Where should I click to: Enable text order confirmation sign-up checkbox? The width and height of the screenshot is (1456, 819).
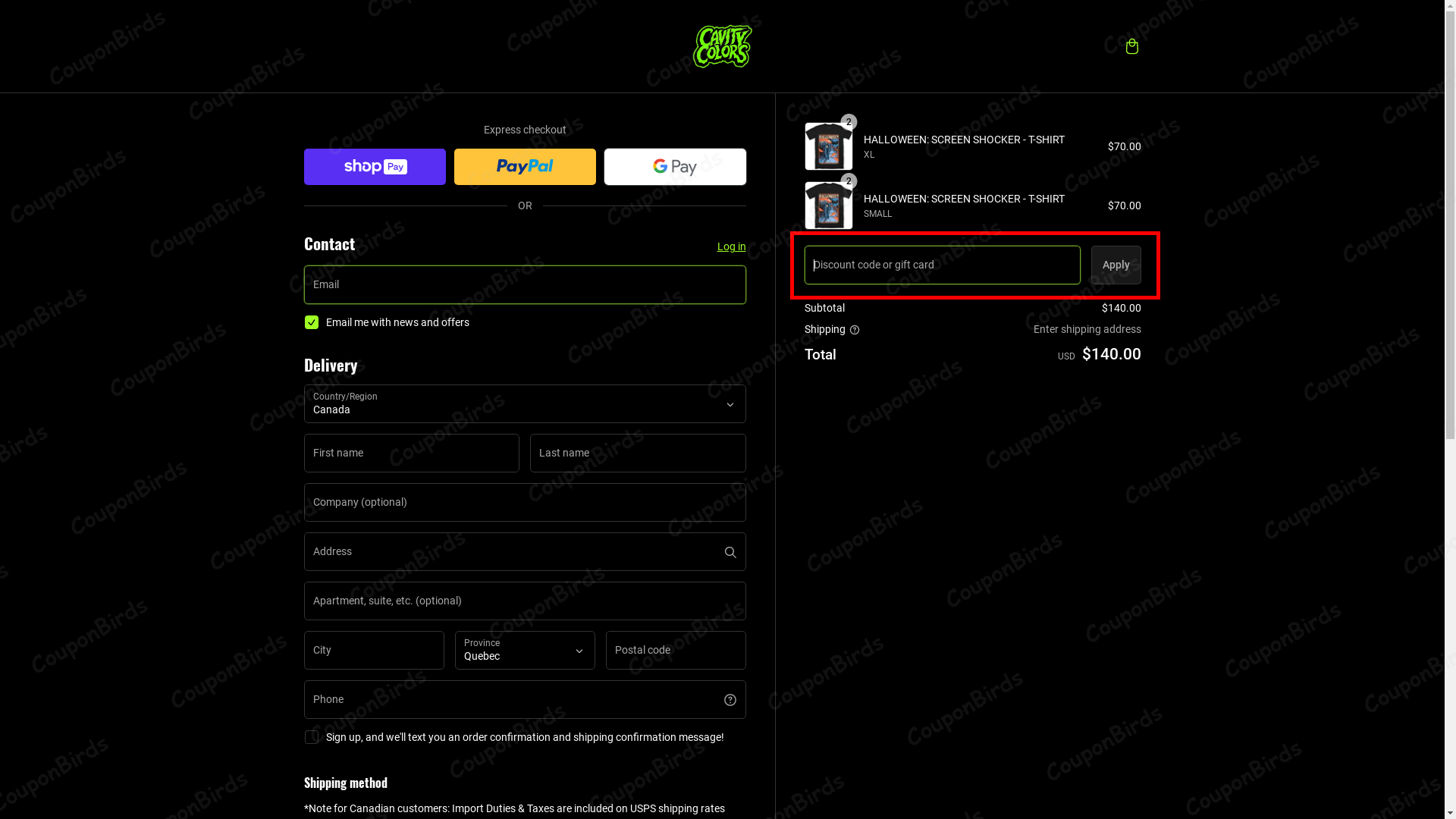point(312,737)
